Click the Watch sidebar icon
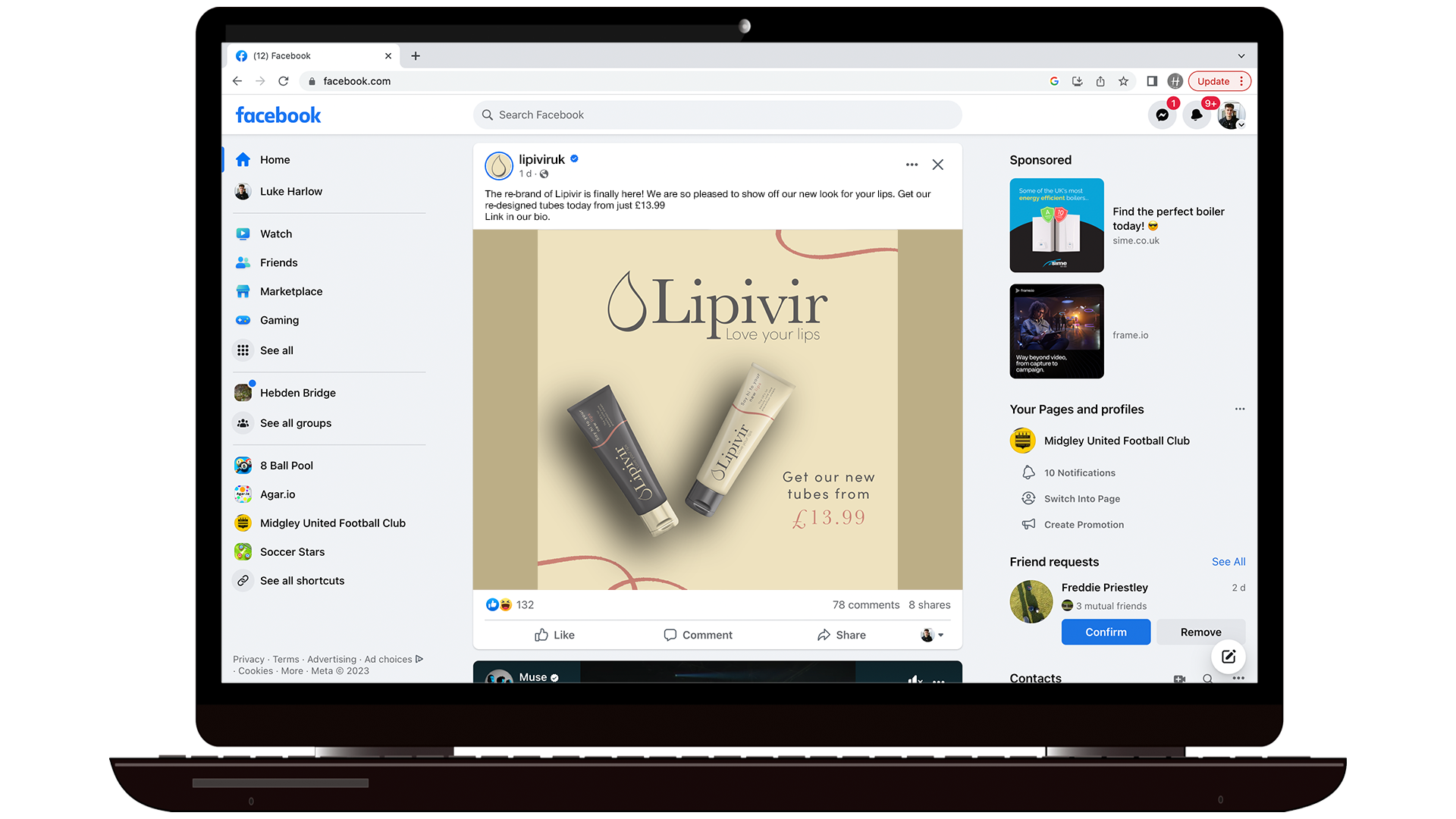Image resolution: width=1456 pixels, height=819 pixels. pos(243,234)
